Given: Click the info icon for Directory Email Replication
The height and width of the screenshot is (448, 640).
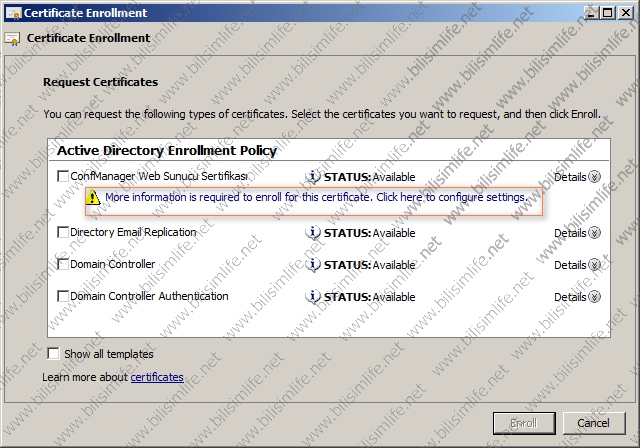Looking at the screenshot, I should (313, 233).
